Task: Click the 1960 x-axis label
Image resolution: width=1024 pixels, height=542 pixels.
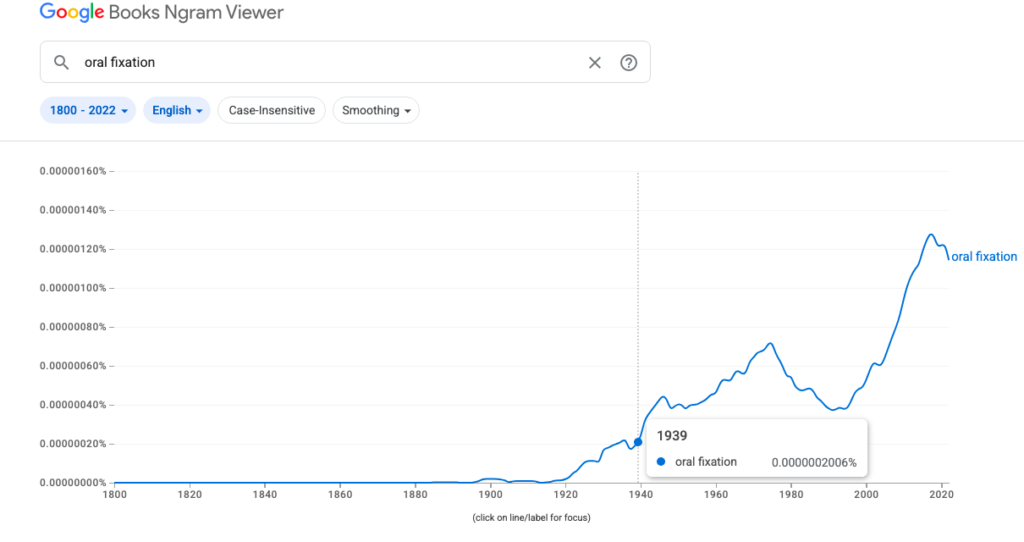Action: [x=715, y=494]
